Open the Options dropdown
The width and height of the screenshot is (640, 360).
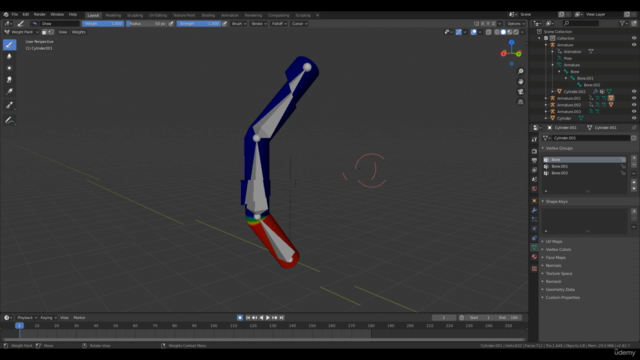tap(516, 24)
